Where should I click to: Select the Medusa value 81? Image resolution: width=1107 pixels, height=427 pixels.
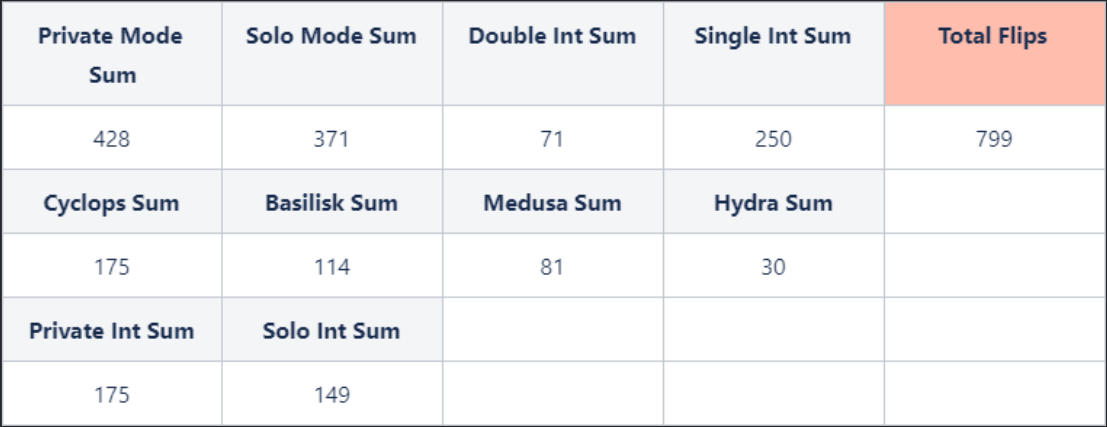pos(552,267)
